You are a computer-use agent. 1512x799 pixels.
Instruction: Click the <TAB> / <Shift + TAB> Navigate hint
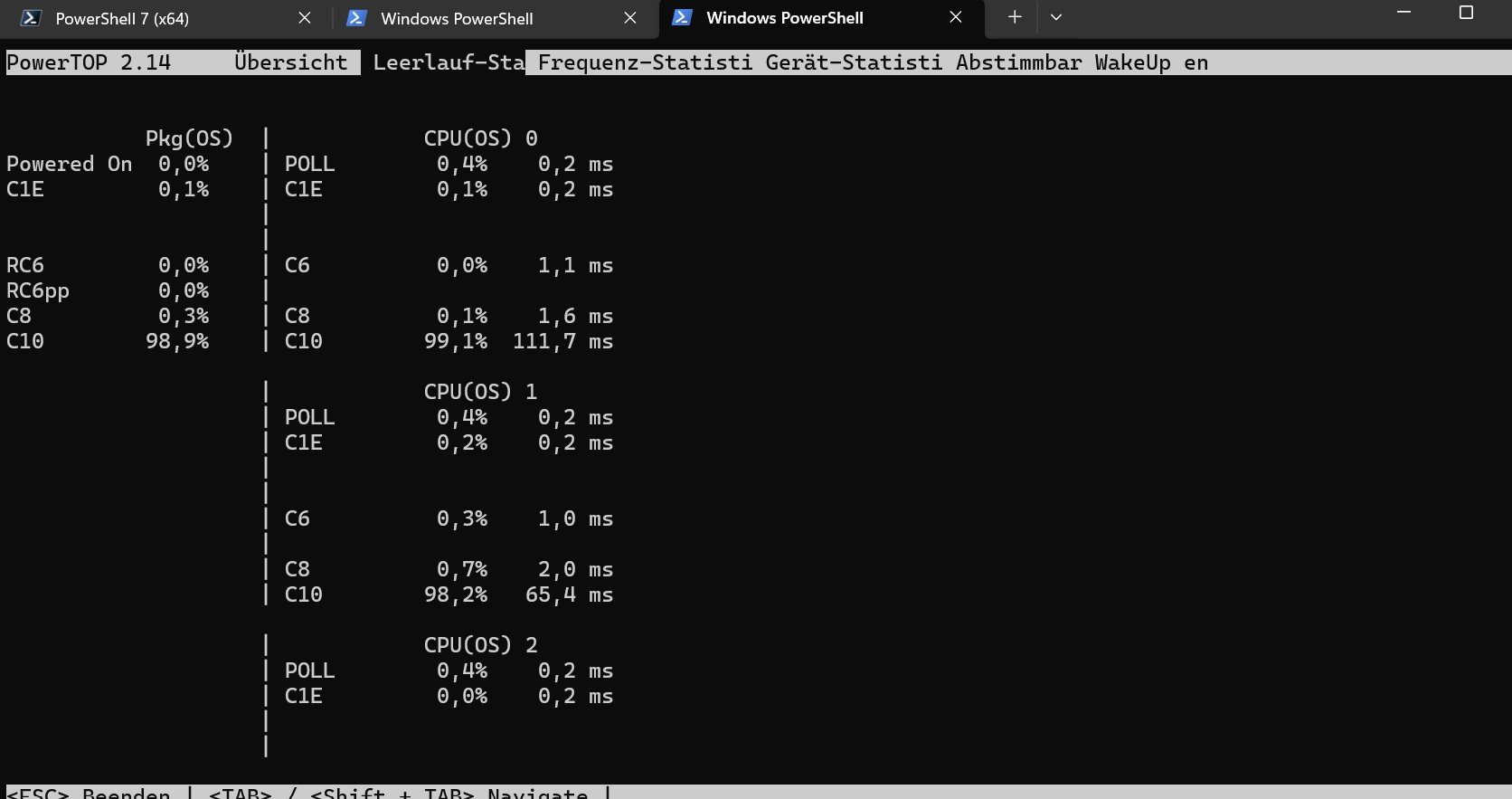point(398,793)
